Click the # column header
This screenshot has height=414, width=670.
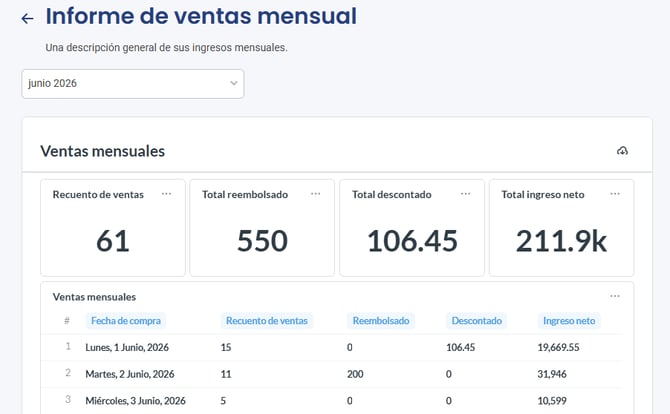pos(67,320)
